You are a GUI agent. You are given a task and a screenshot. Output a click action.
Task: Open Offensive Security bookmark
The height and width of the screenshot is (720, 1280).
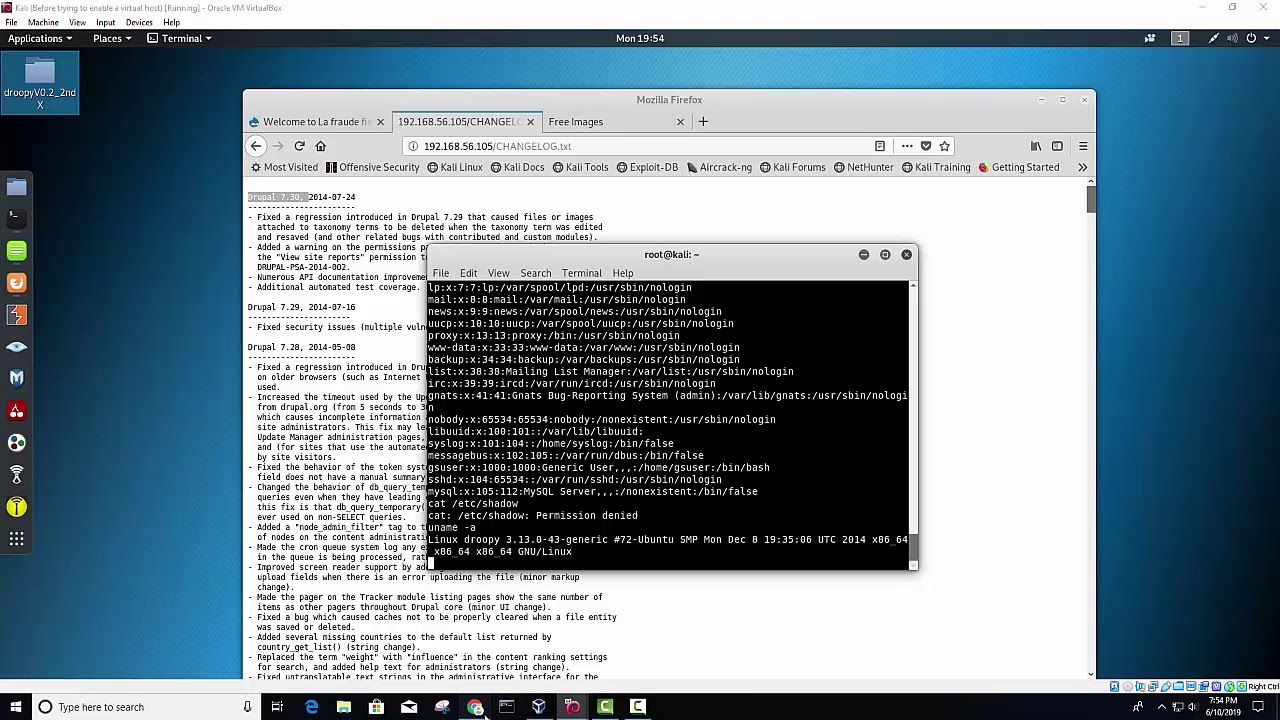pos(372,167)
